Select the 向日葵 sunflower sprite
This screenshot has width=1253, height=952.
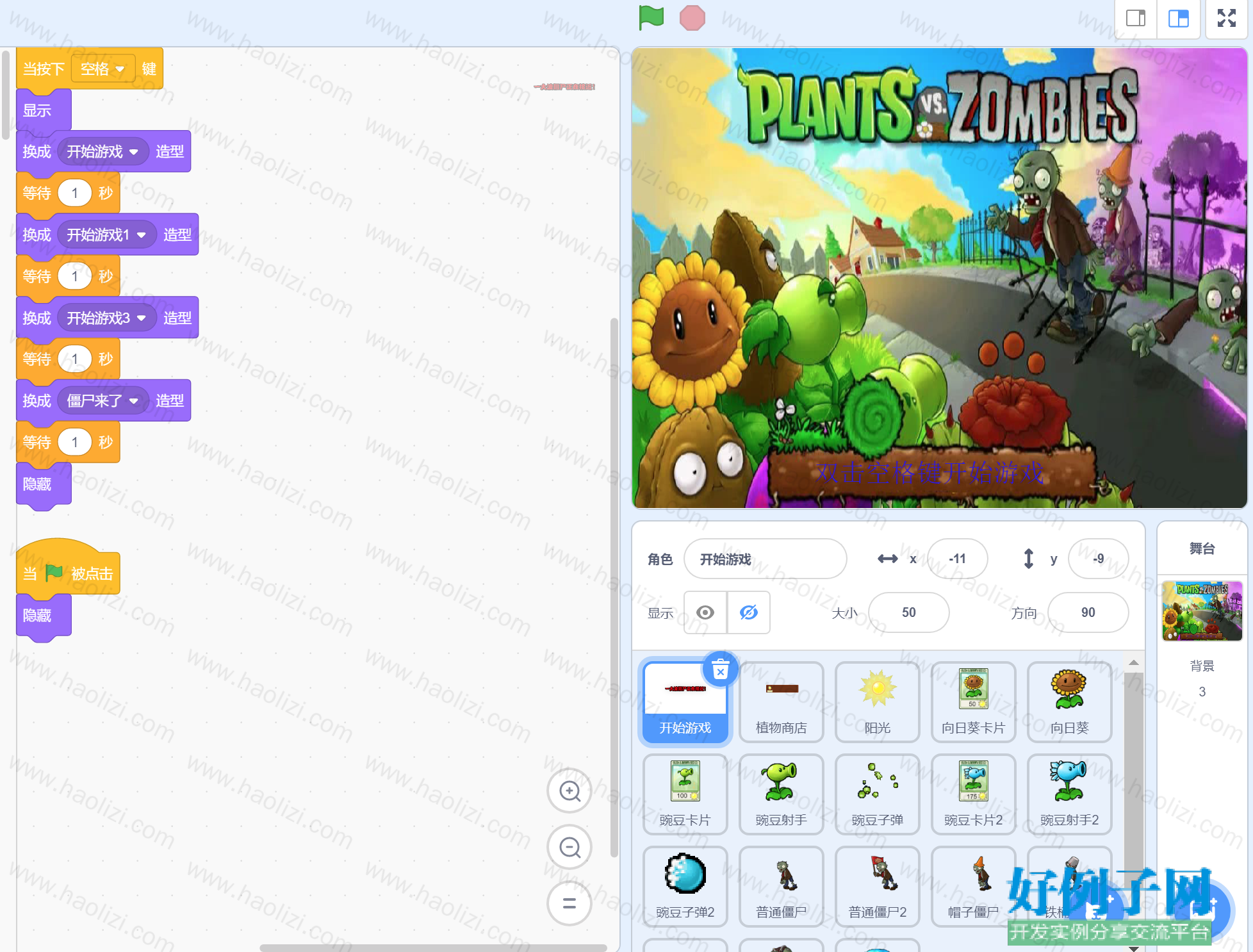click(x=1070, y=703)
